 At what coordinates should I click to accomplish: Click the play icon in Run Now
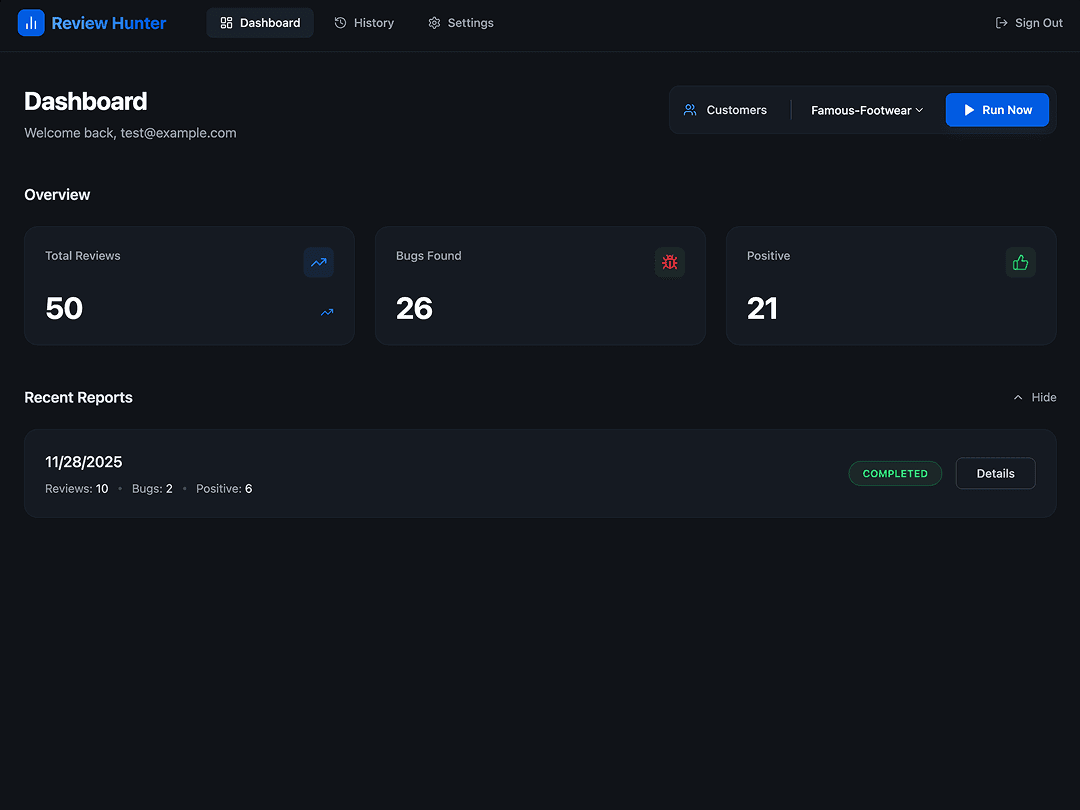[x=969, y=110]
